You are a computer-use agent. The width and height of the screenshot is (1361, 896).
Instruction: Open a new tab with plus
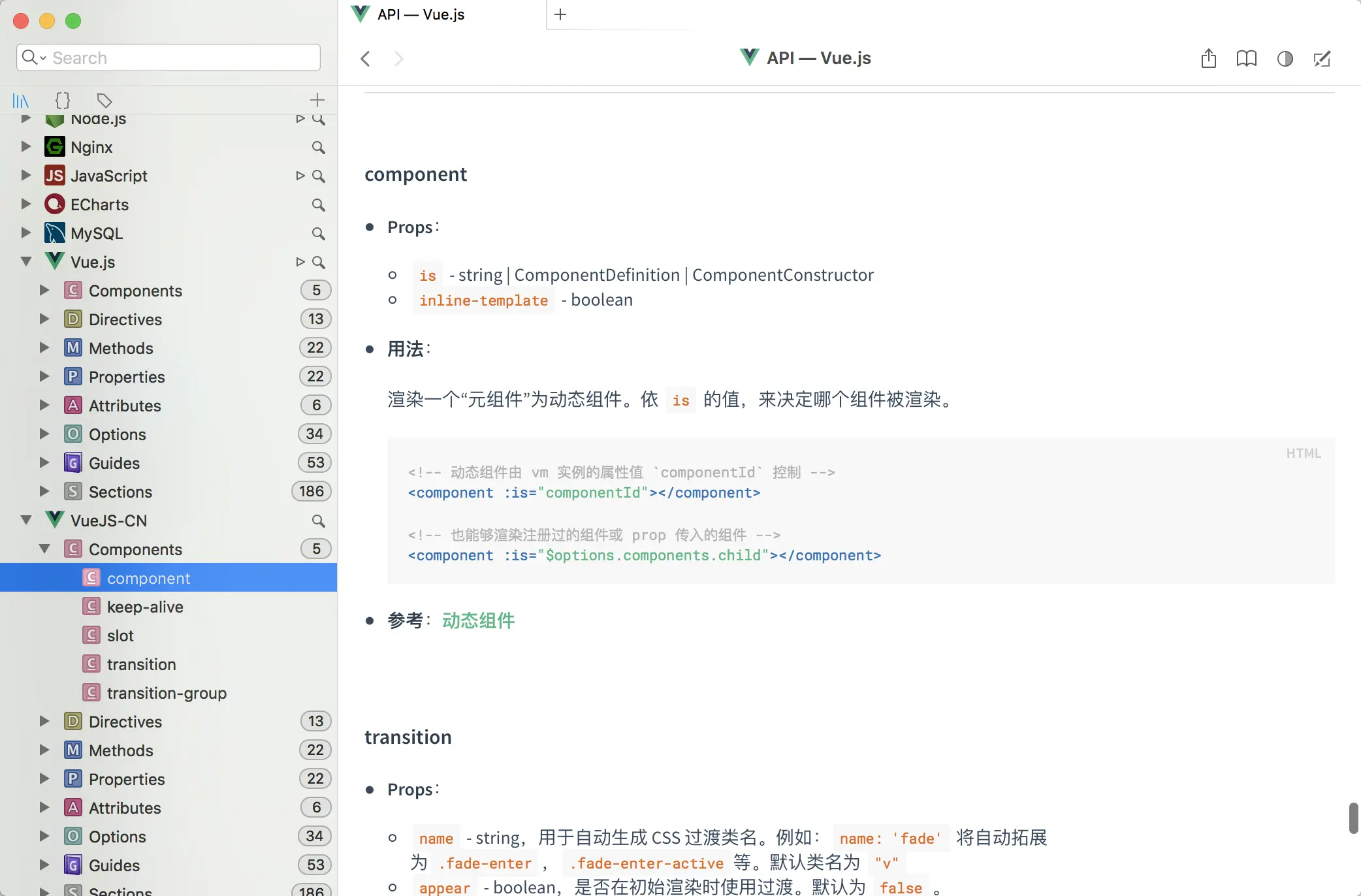tap(560, 14)
